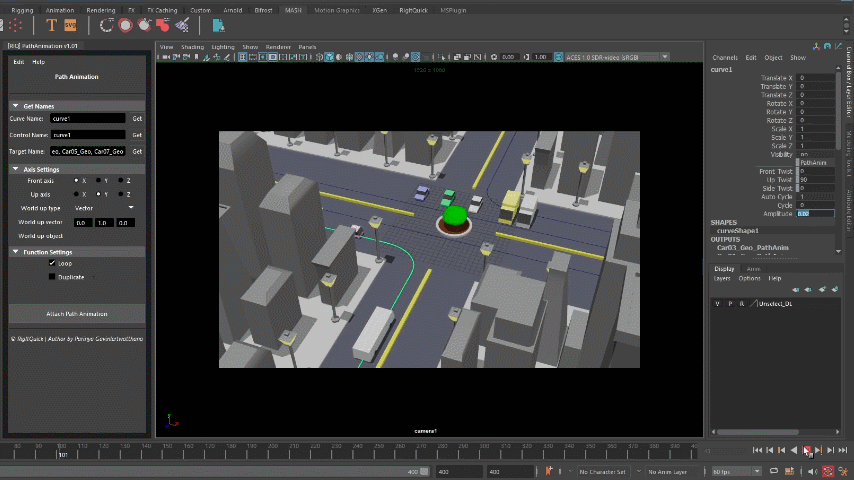The image size is (854, 480).
Task: Click the Curve Name input field
Action: point(88,118)
